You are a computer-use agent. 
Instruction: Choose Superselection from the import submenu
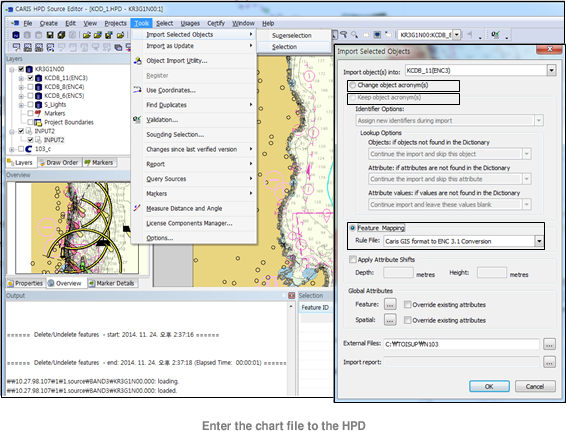click(x=294, y=35)
